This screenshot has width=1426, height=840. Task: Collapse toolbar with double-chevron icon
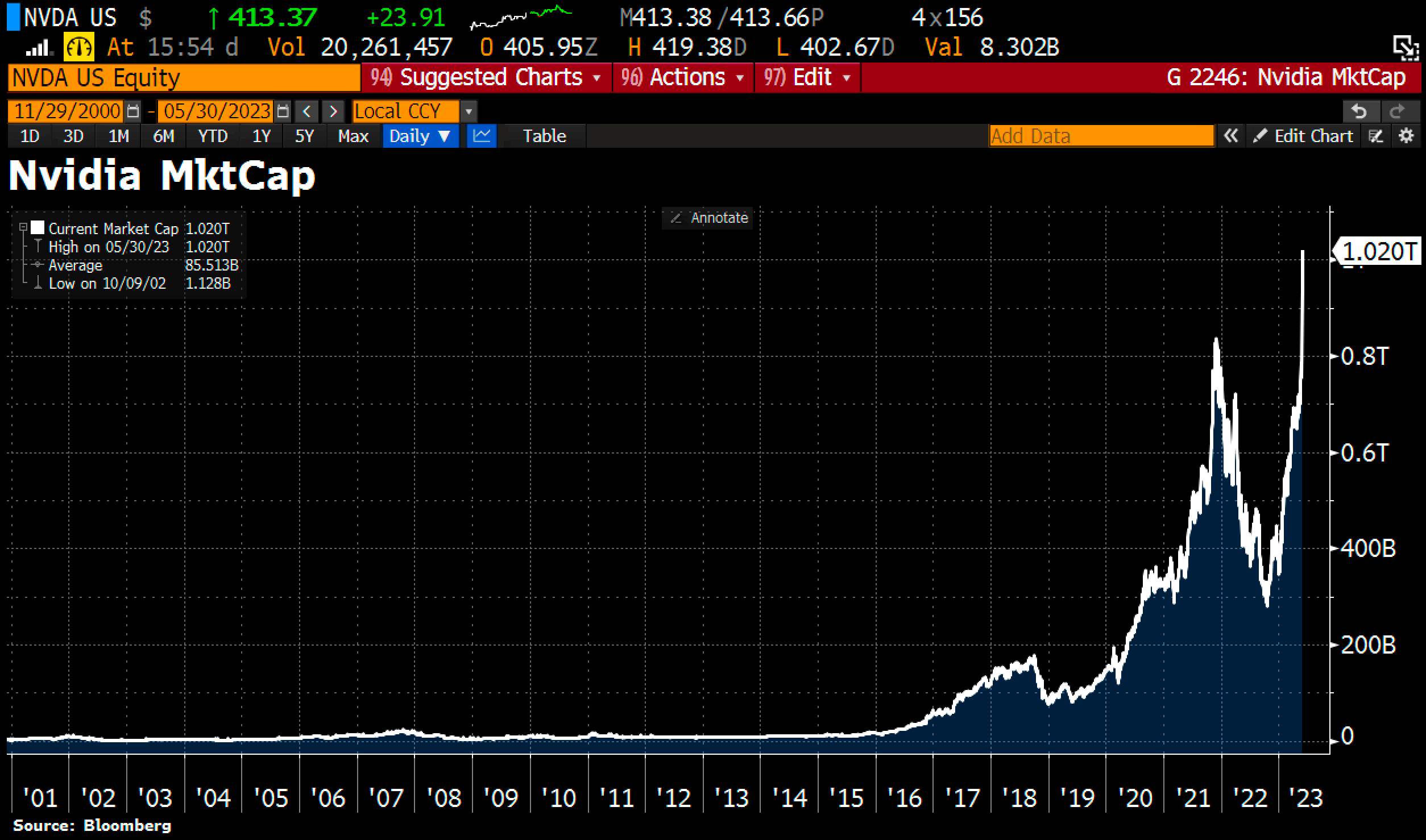tap(1231, 136)
